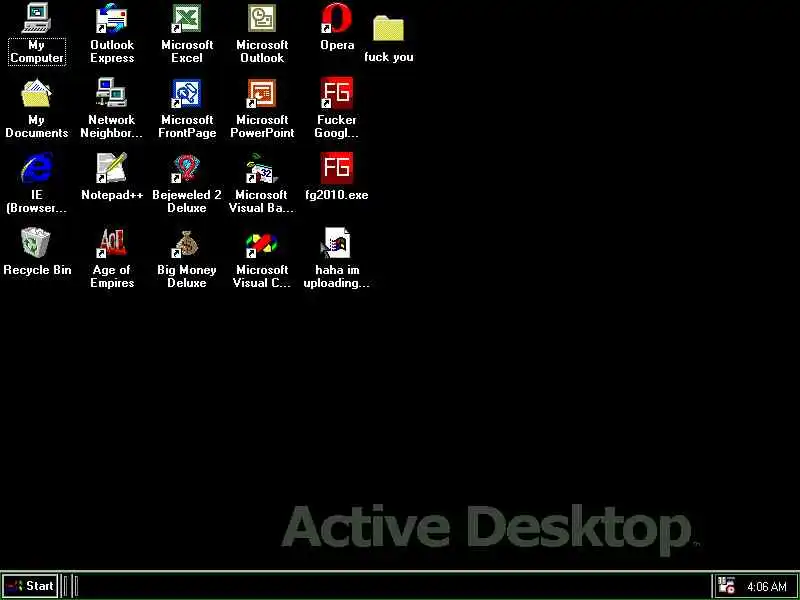This screenshot has height=600, width=800.
Task: Open the Outlook Express shortcut
Action: tap(112, 18)
